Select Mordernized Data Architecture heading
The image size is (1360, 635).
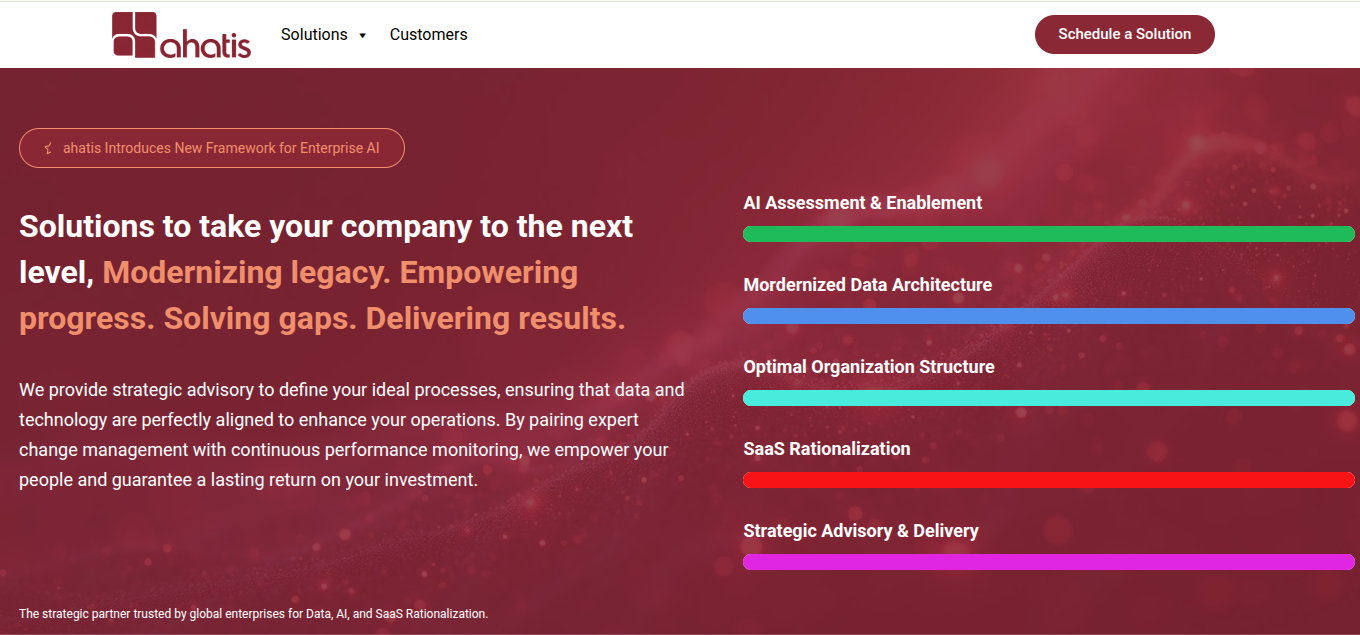(867, 285)
